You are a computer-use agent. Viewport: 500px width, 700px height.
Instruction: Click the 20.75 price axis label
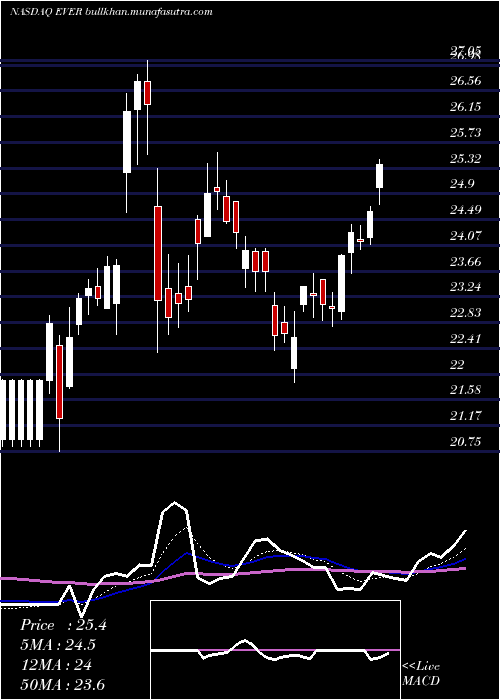(466, 442)
